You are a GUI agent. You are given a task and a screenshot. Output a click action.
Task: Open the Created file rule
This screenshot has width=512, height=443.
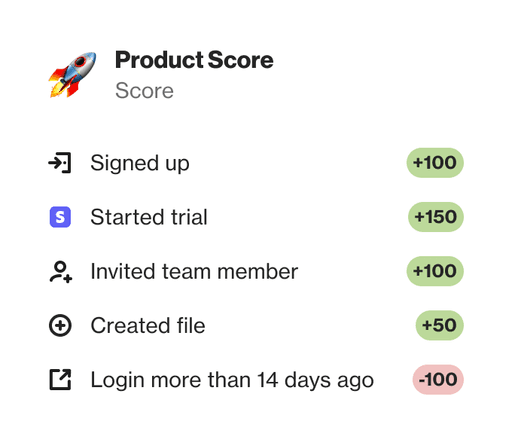click(148, 325)
